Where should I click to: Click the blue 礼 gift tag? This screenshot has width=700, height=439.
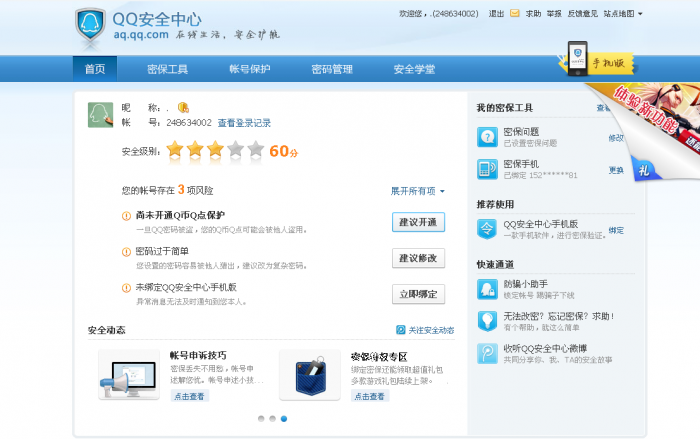645,170
